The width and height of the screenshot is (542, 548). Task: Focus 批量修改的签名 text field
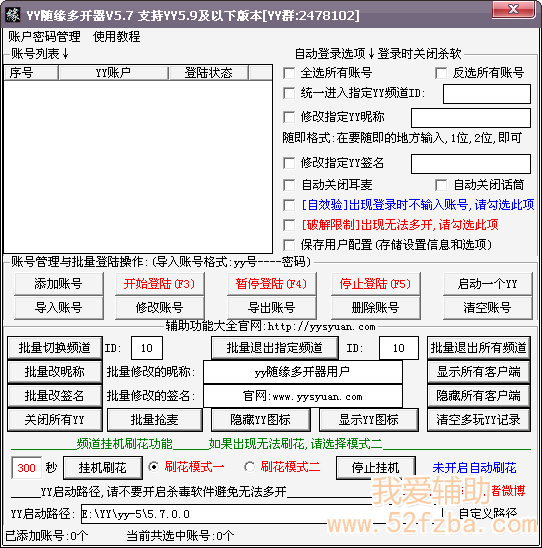(303, 396)
